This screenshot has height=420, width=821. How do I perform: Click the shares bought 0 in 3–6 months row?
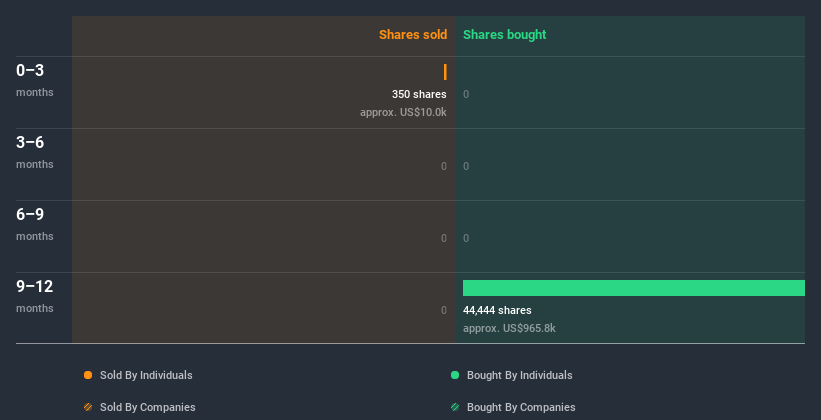466,166
